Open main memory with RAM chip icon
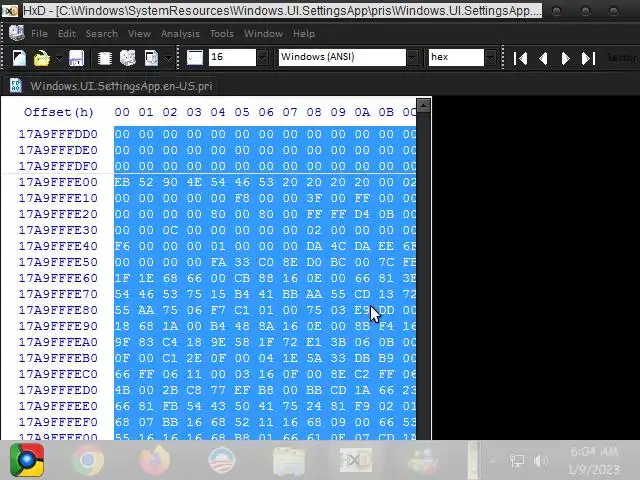Image resolution: width=640 pixels, height=480 pixels. 105,58
